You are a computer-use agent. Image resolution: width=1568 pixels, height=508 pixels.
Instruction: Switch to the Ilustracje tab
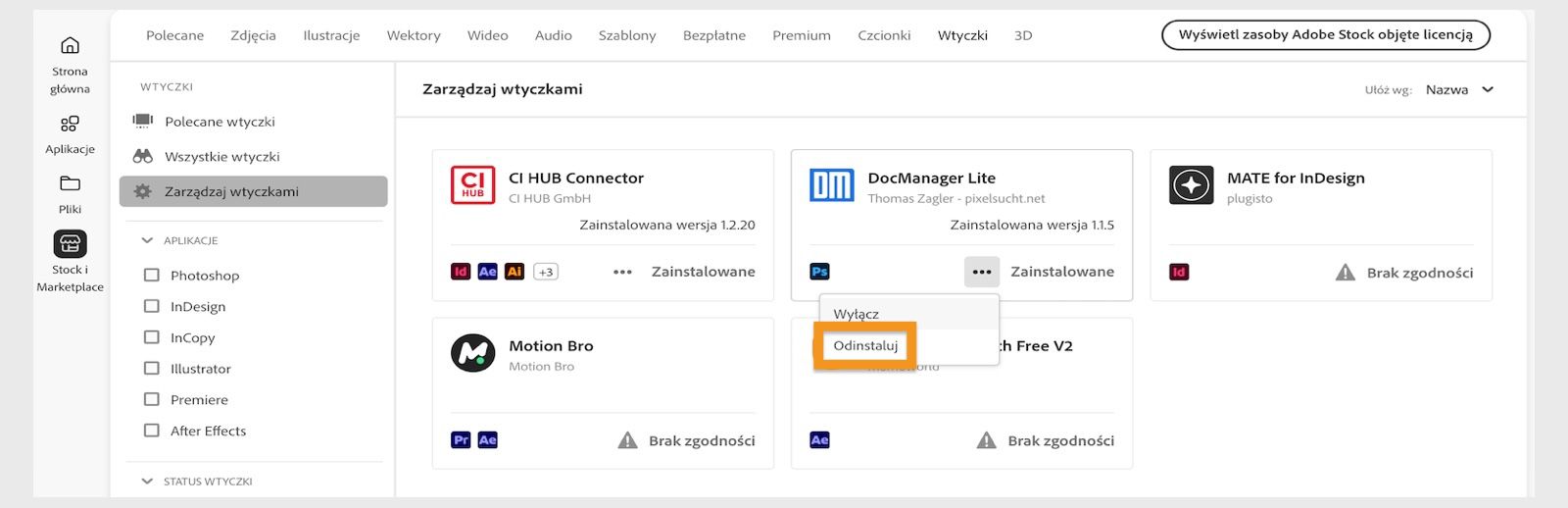(331, 35)
